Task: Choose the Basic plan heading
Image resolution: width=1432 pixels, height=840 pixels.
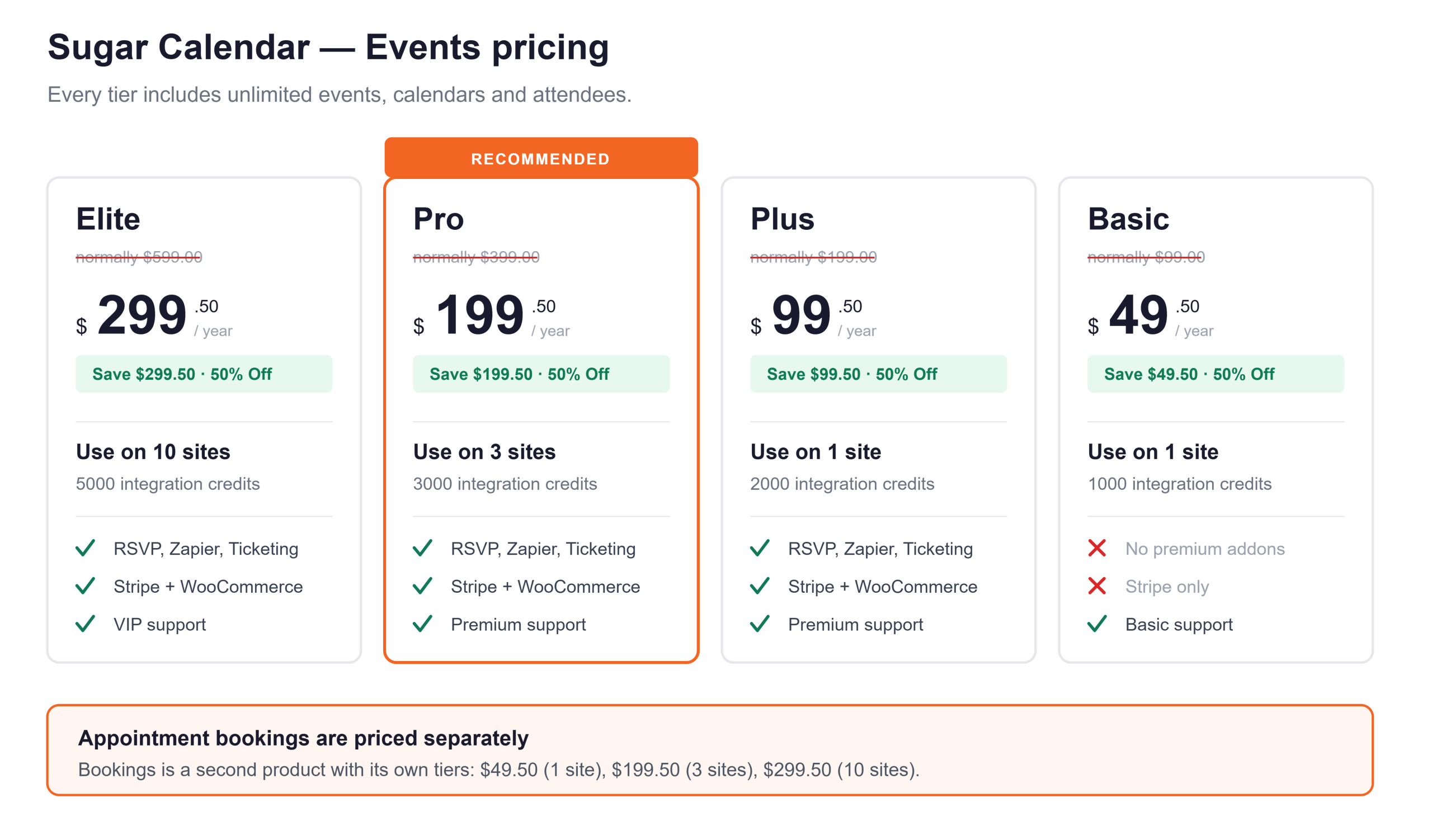Action: [1128, 219]
